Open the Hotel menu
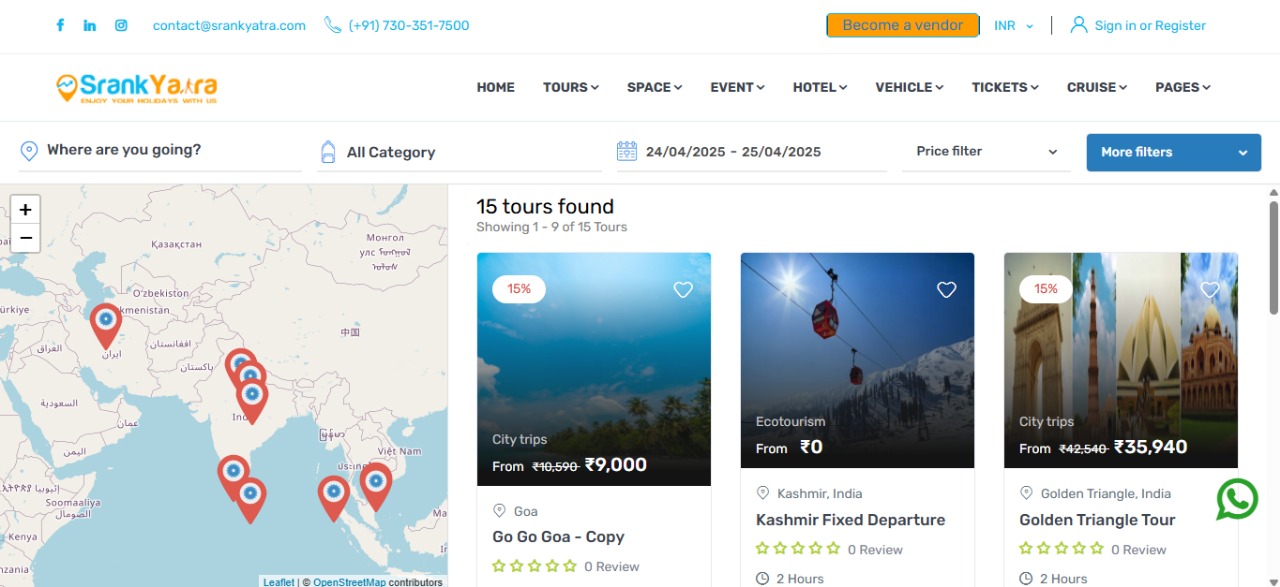1280x587 pixels. [819, 88]
